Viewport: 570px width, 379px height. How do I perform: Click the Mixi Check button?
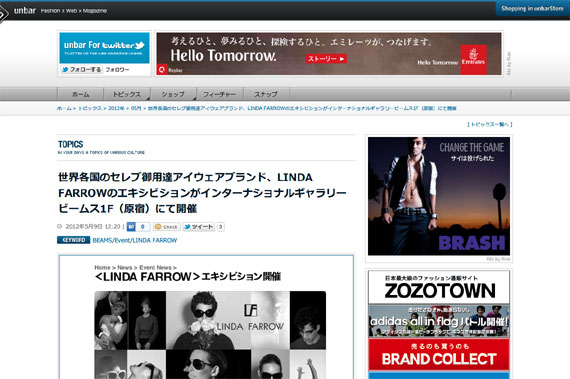click(166, 227)
